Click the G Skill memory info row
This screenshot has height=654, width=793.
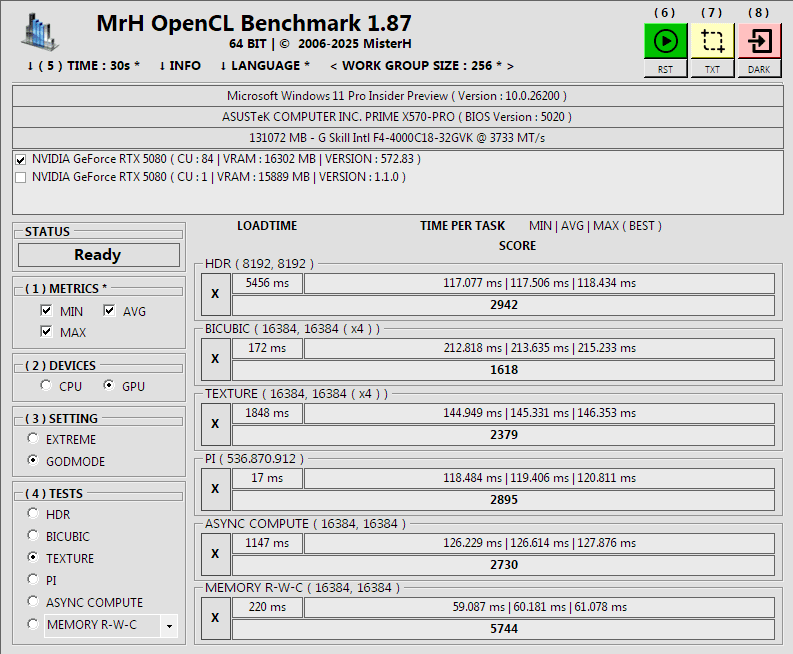[398, 138]
